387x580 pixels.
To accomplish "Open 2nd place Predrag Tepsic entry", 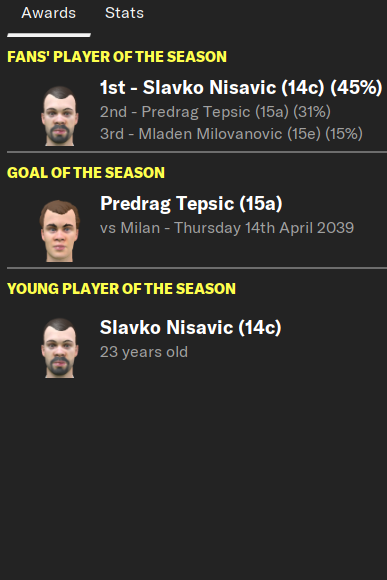I will point(215,112).
